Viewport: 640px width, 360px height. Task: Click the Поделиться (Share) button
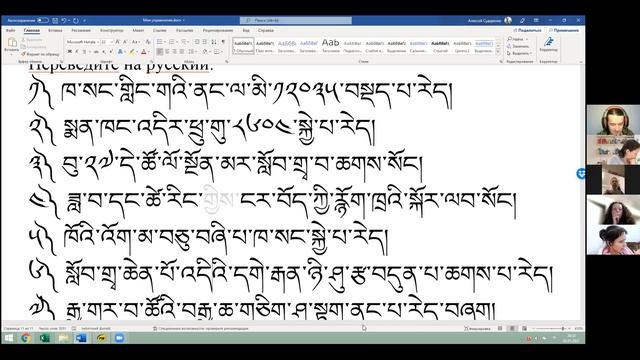(527, 30)
